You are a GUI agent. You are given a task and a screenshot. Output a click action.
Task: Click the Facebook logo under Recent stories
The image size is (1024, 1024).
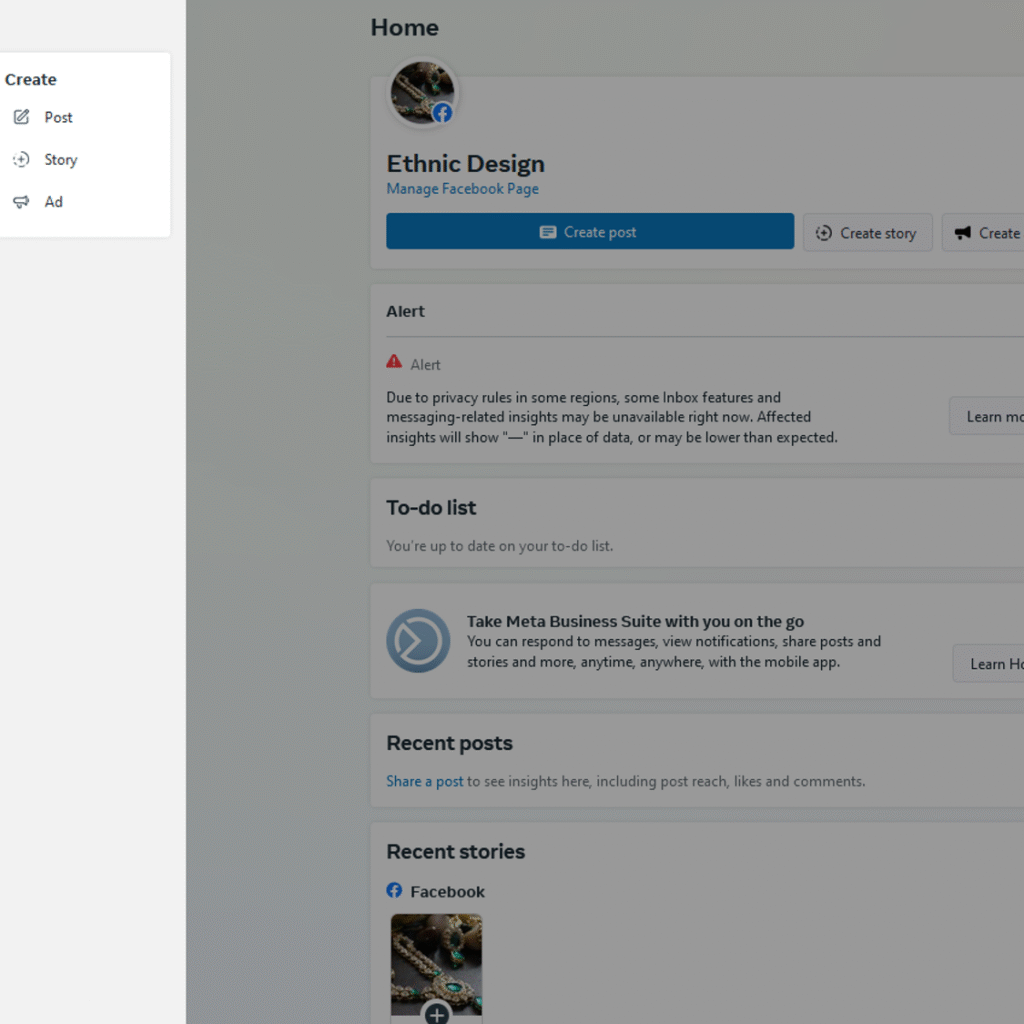pos(395,891)
